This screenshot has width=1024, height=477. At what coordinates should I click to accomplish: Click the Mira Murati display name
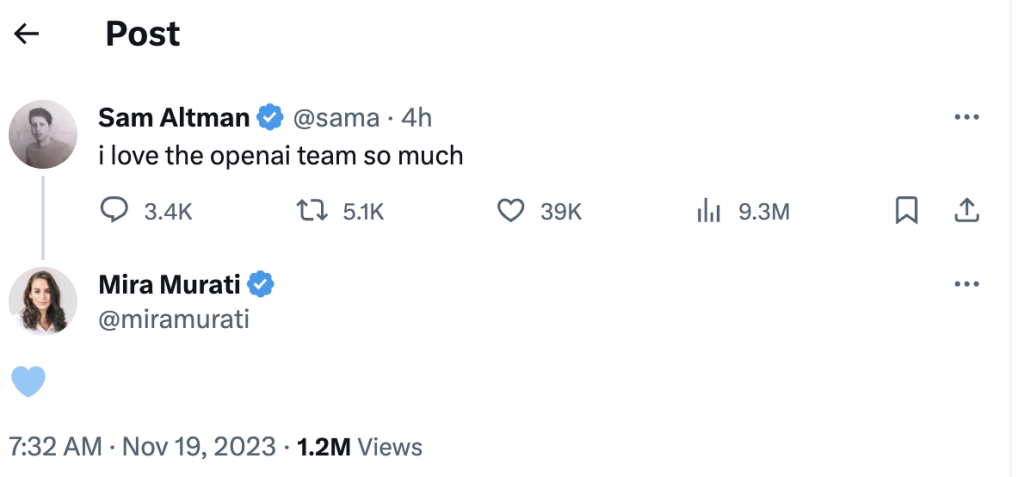(x=169, y=285)
